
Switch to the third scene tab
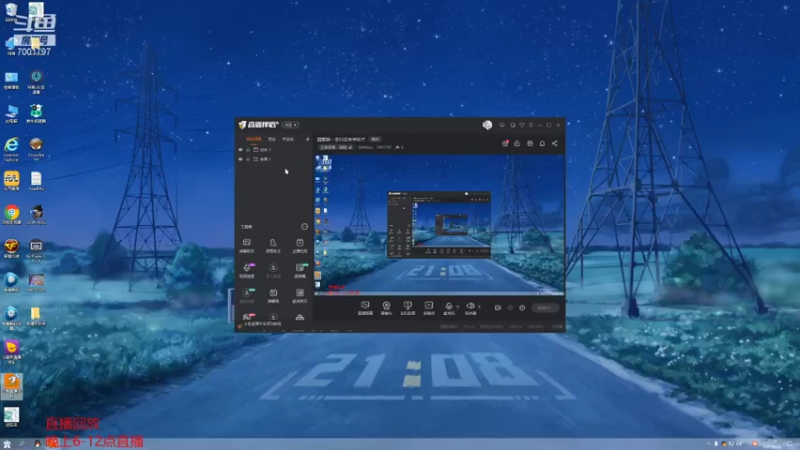coord(288,139)
